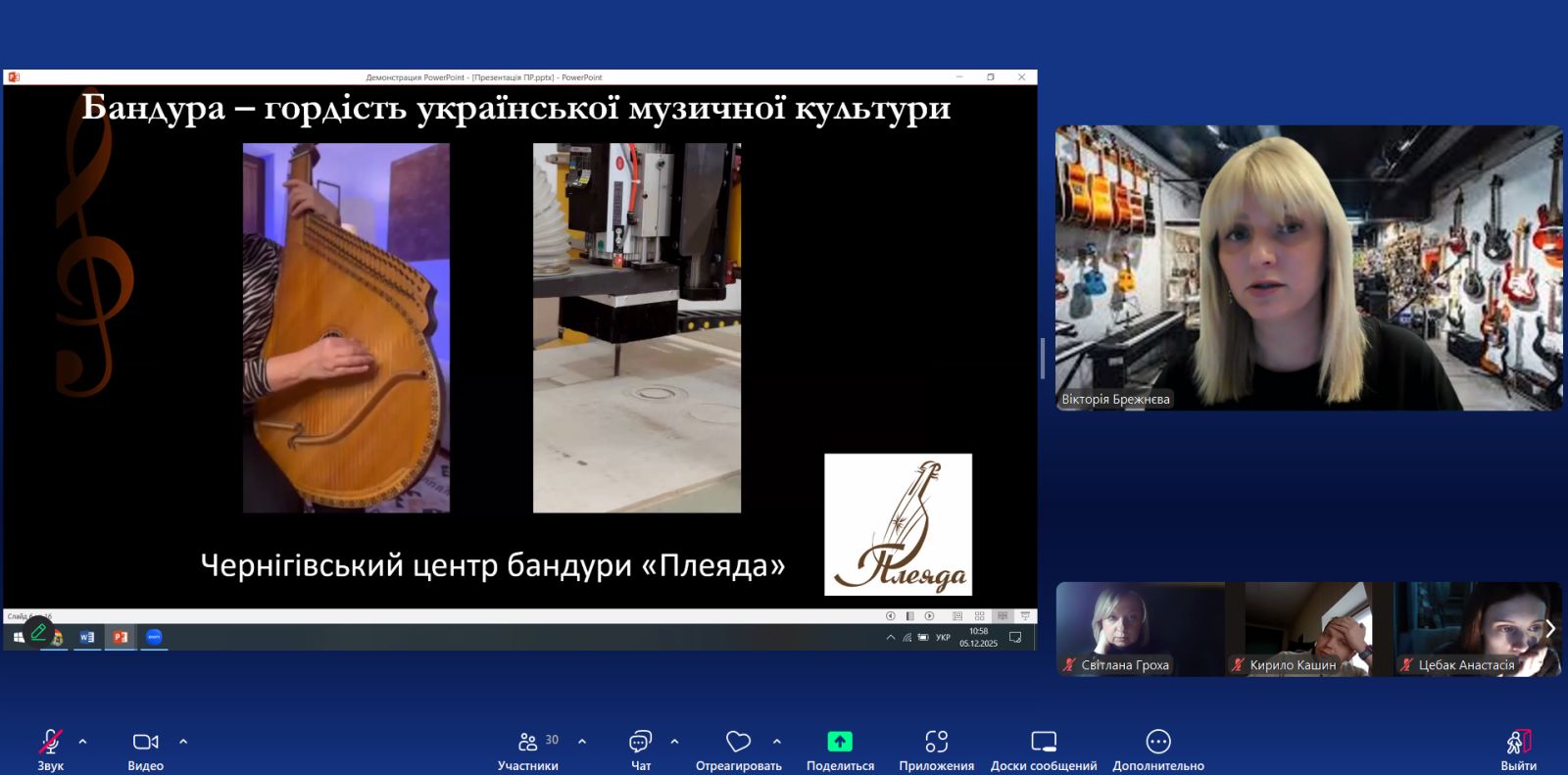
Task: Expand audio options arrow next to Звук
Action: click(82, 742)
